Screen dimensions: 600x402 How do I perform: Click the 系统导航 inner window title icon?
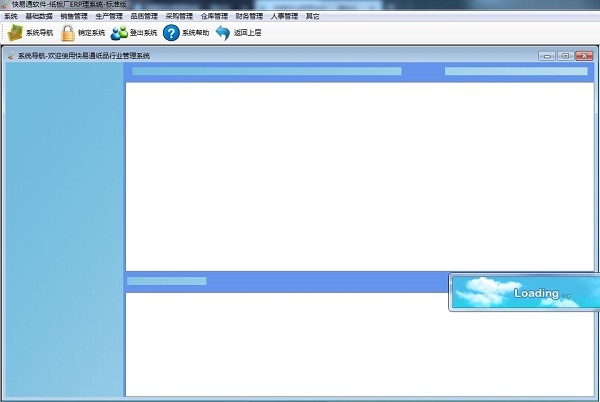tap(11, 56)
